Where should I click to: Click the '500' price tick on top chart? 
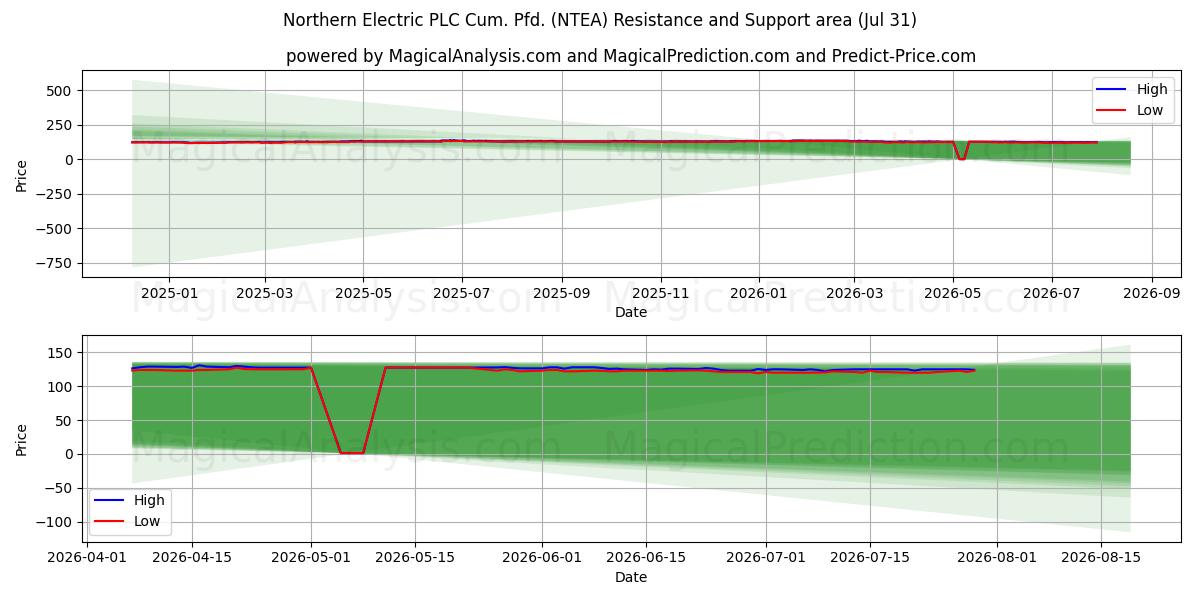[61, 91]
